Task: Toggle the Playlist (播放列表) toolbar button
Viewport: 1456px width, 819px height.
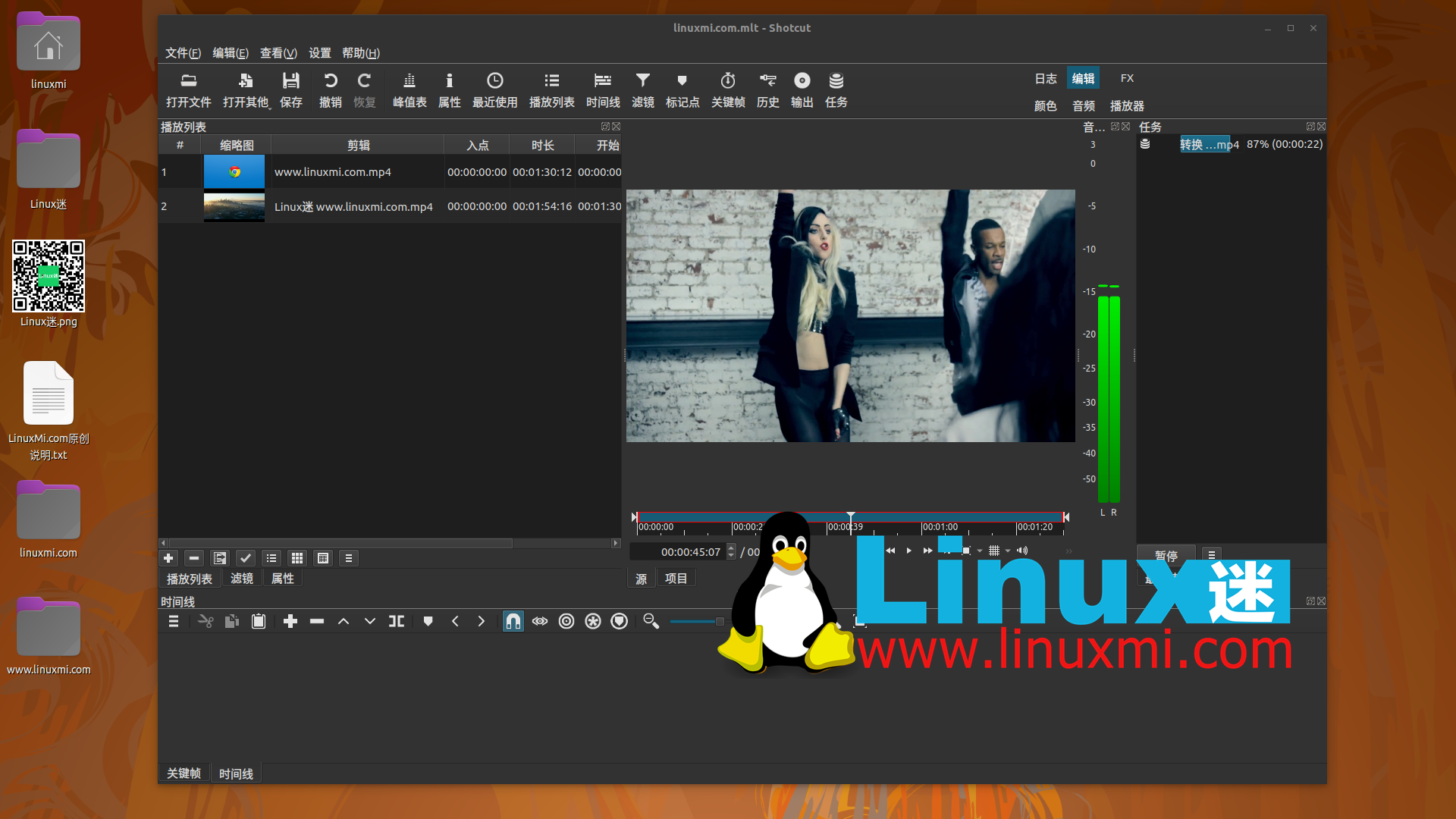Action: coord(552,90)
